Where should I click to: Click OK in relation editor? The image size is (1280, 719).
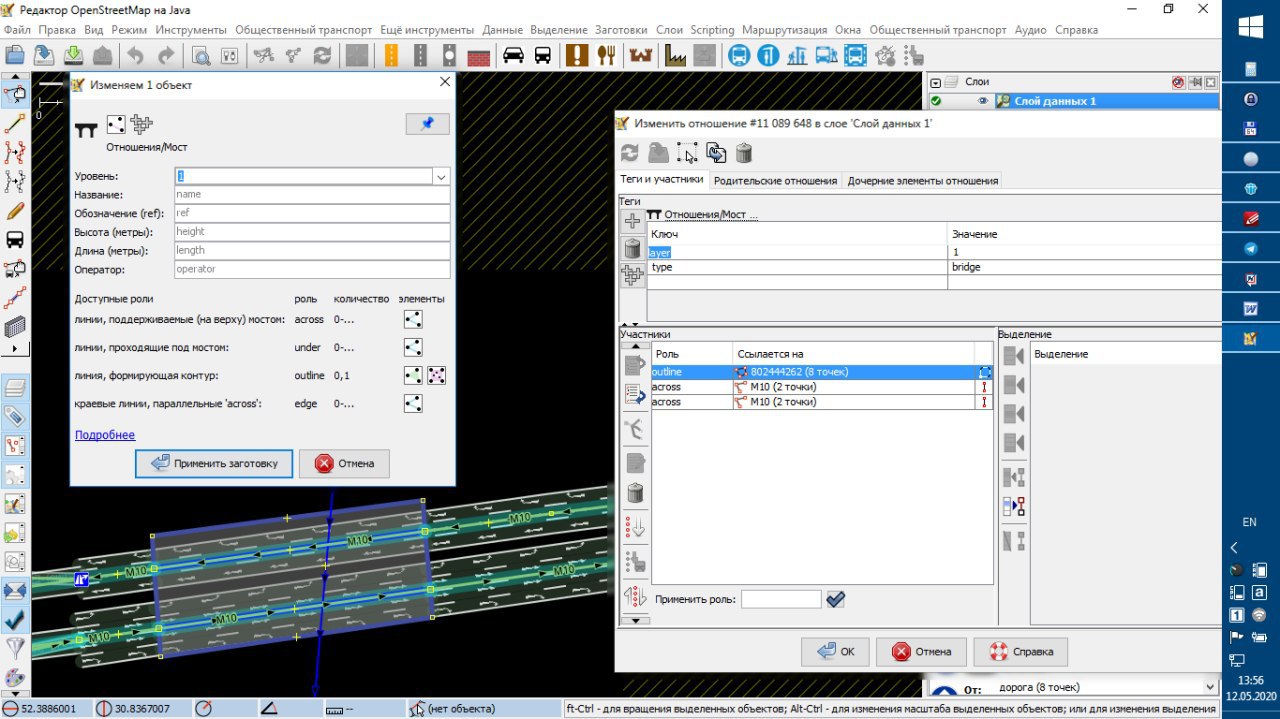pyautogui.click(x=835, y=651)
